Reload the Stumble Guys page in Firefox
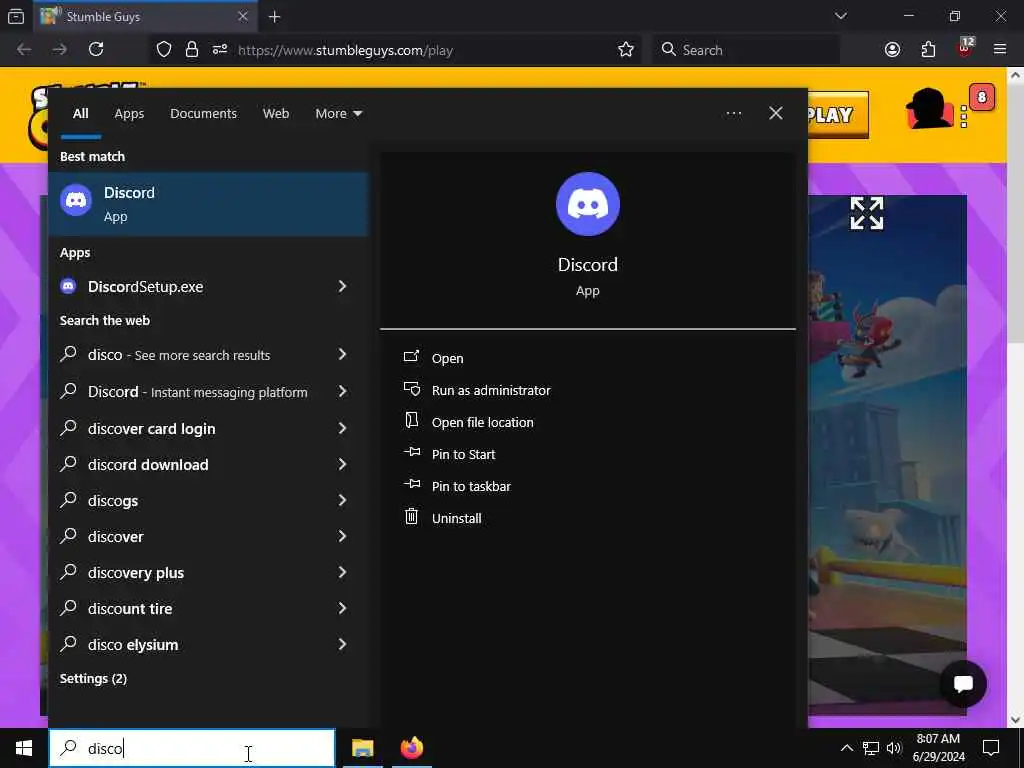Screen dimensions: 1024x768 click(x=96, y=50)
